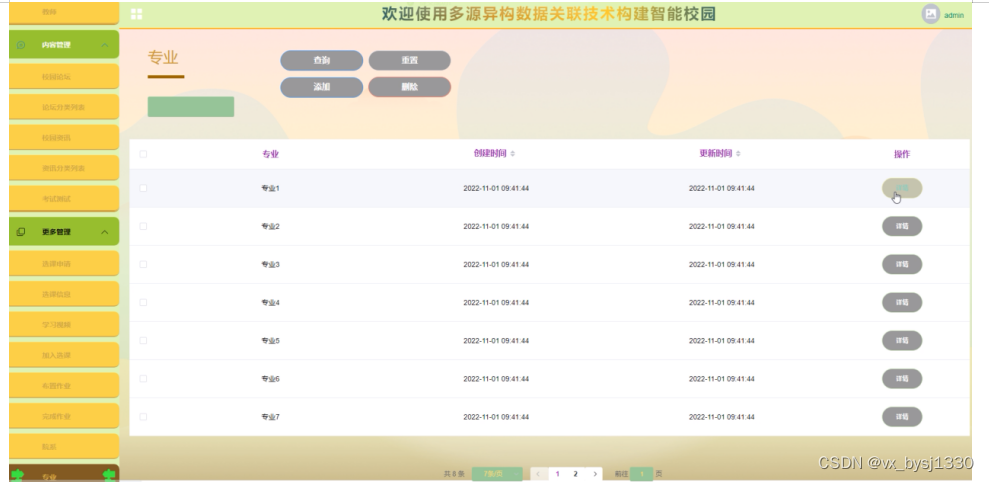Open 详情 for 专业6
This screenshot has height=482, width=989.
pos(902,379)
